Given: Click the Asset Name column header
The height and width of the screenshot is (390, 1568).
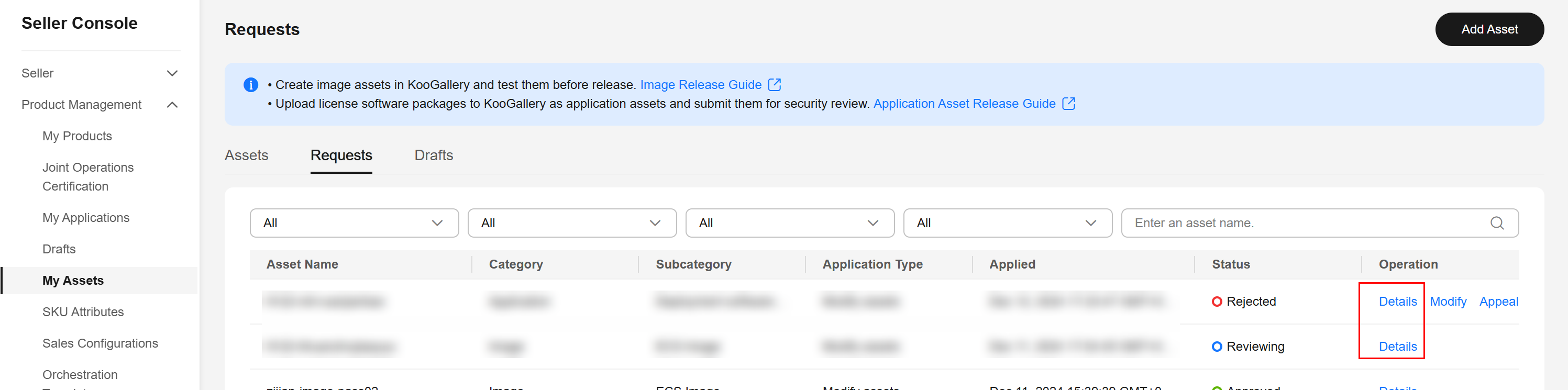Looking at the screenshot, I should point(302,265).
